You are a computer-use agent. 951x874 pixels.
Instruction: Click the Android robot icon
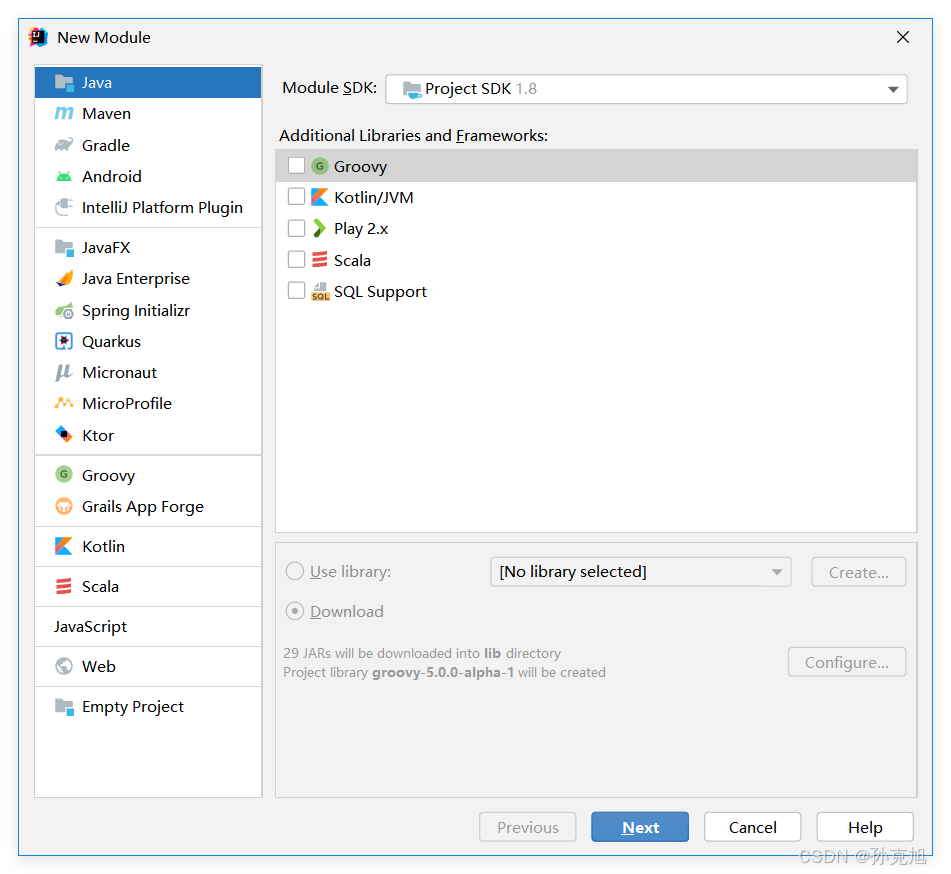64,176
